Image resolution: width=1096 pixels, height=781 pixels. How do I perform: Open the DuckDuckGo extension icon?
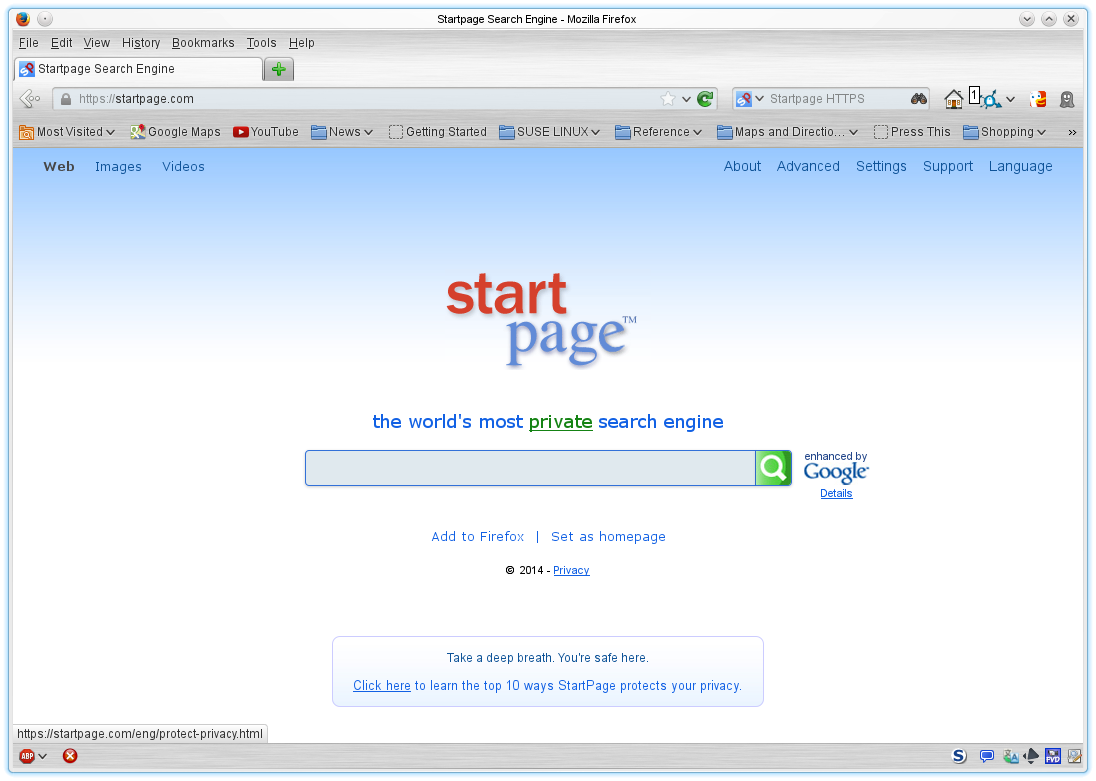(x=1038, y=99)
